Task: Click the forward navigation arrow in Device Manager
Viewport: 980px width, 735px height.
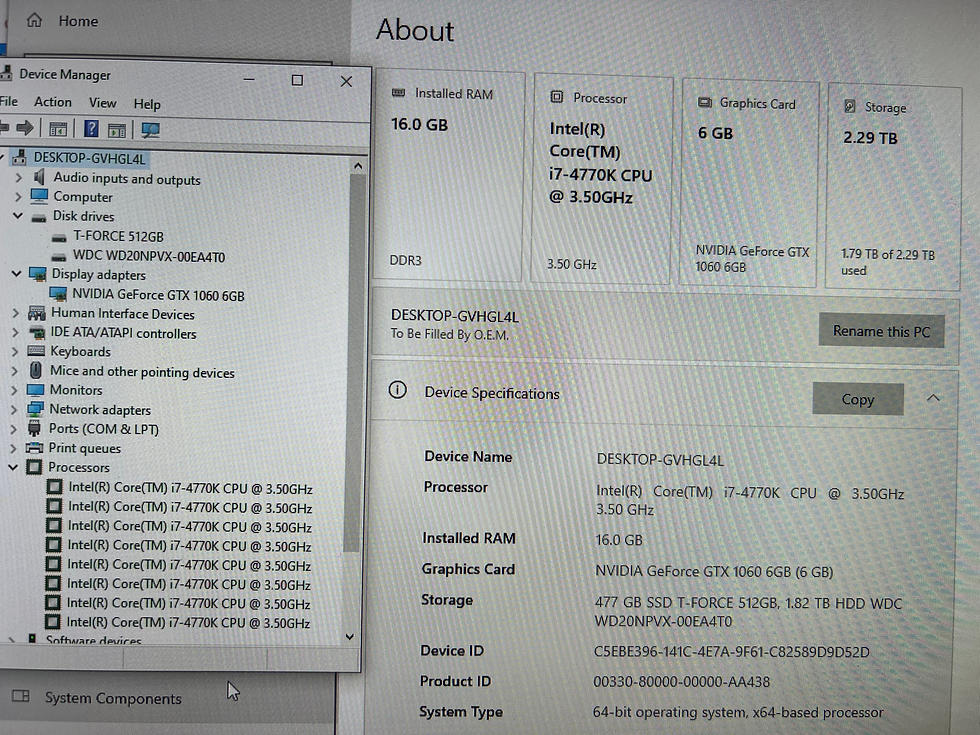Action: coord(26,128)
